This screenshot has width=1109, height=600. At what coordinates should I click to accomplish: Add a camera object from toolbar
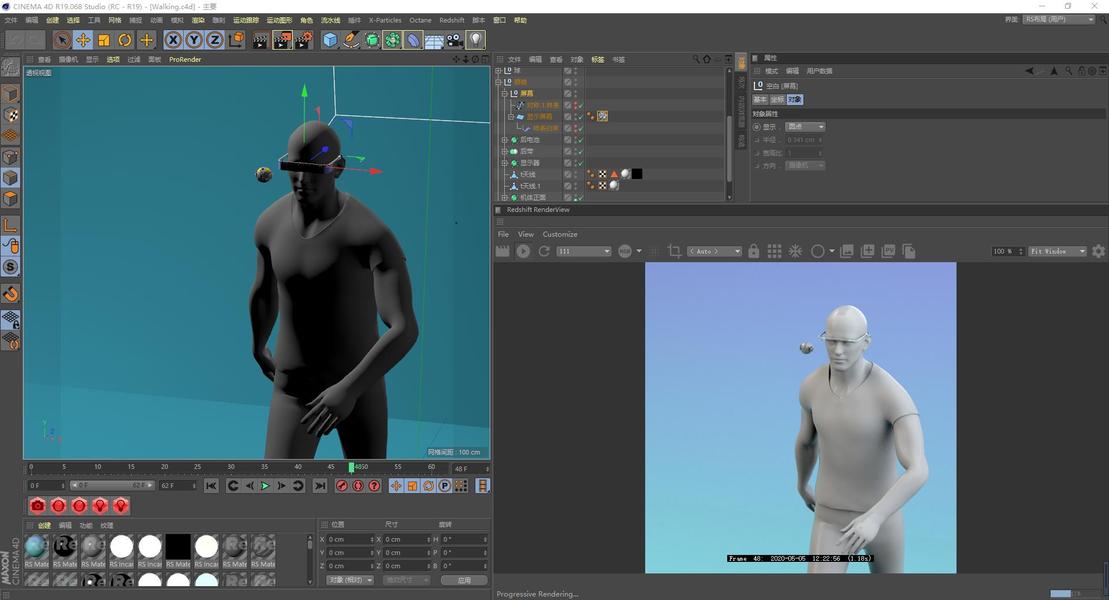pos(454,40)
